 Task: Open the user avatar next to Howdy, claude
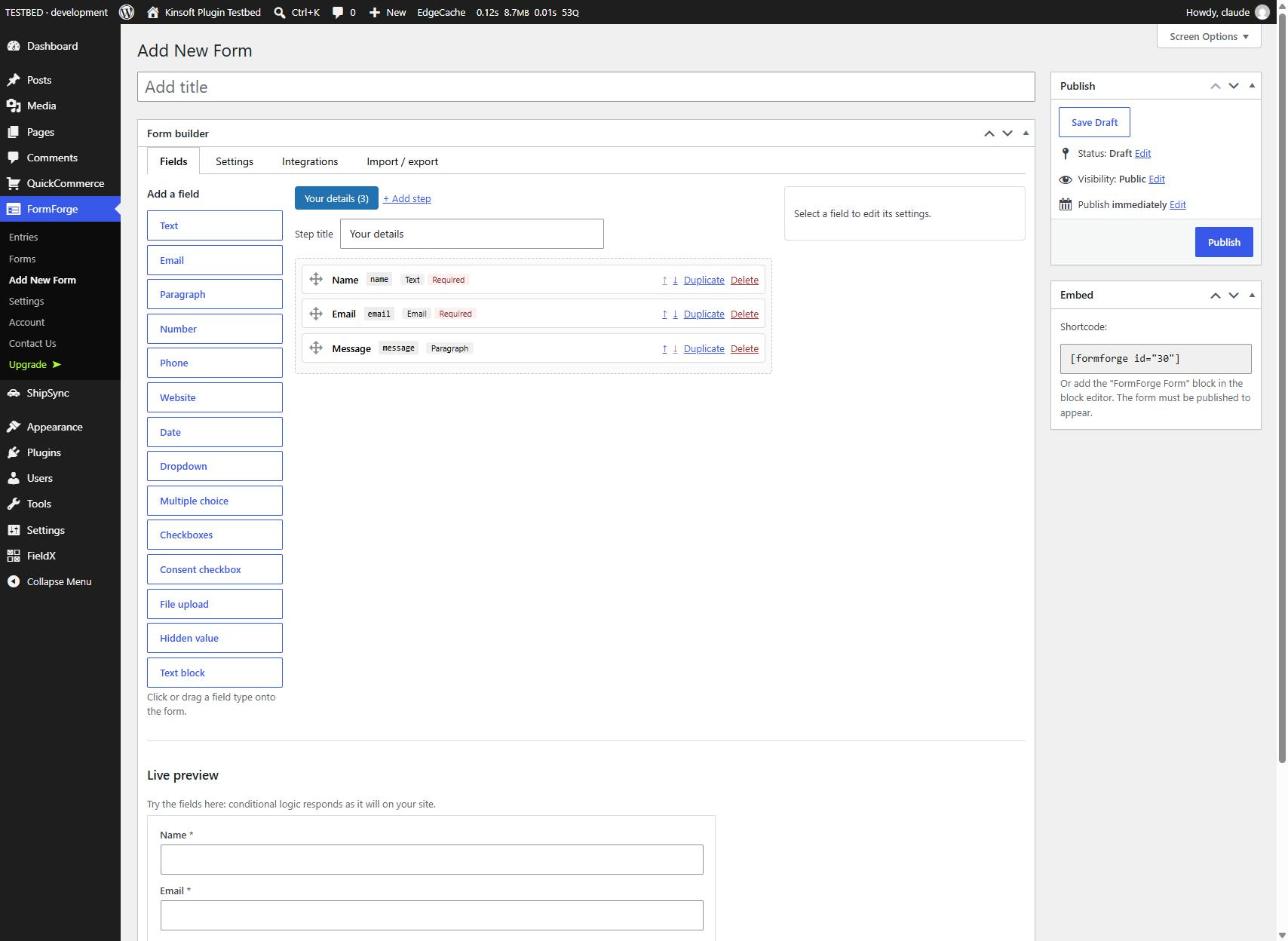(1262, 12)
